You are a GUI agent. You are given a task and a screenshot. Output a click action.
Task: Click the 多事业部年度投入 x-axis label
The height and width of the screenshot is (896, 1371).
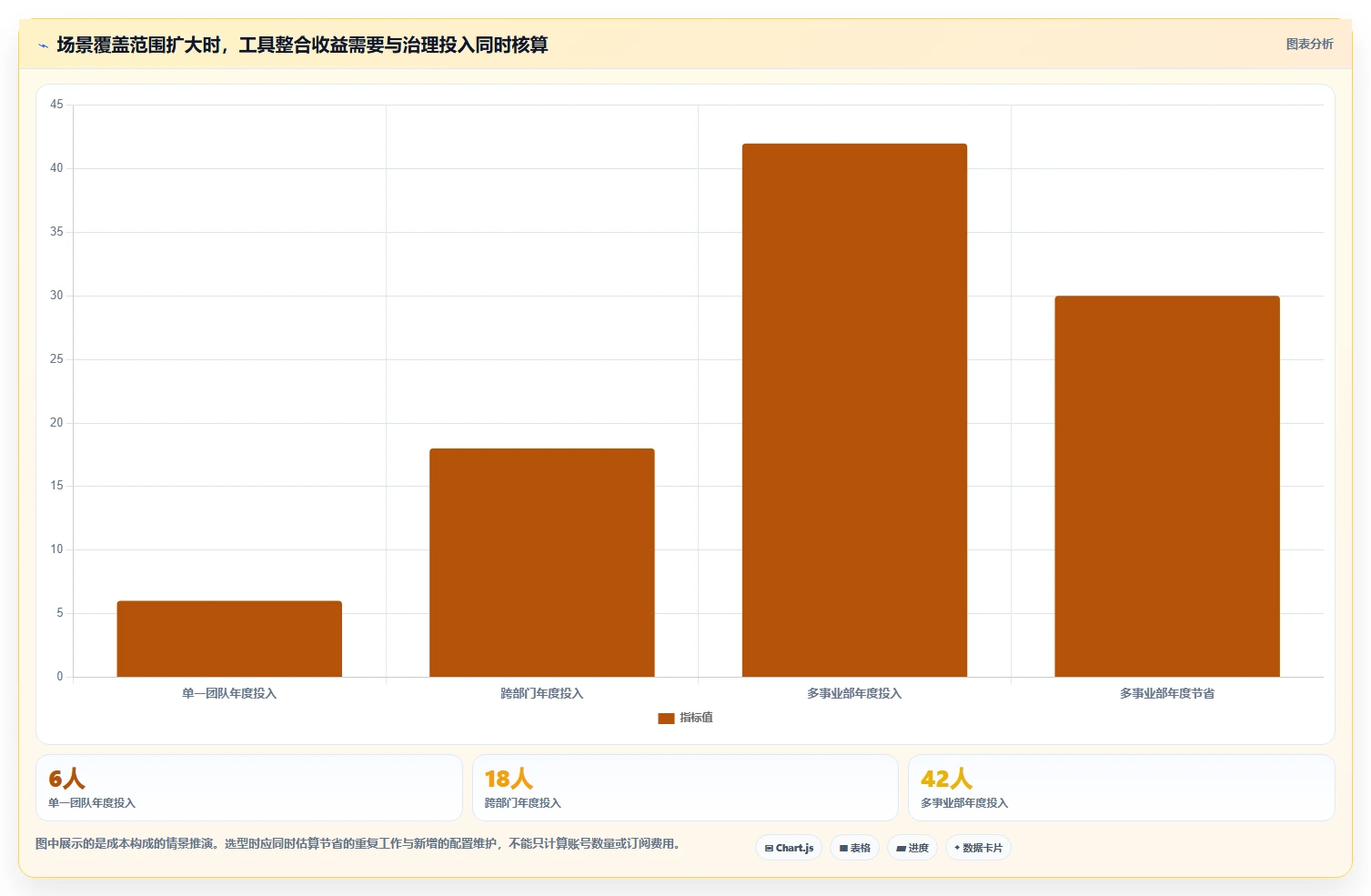coord(854,693)
